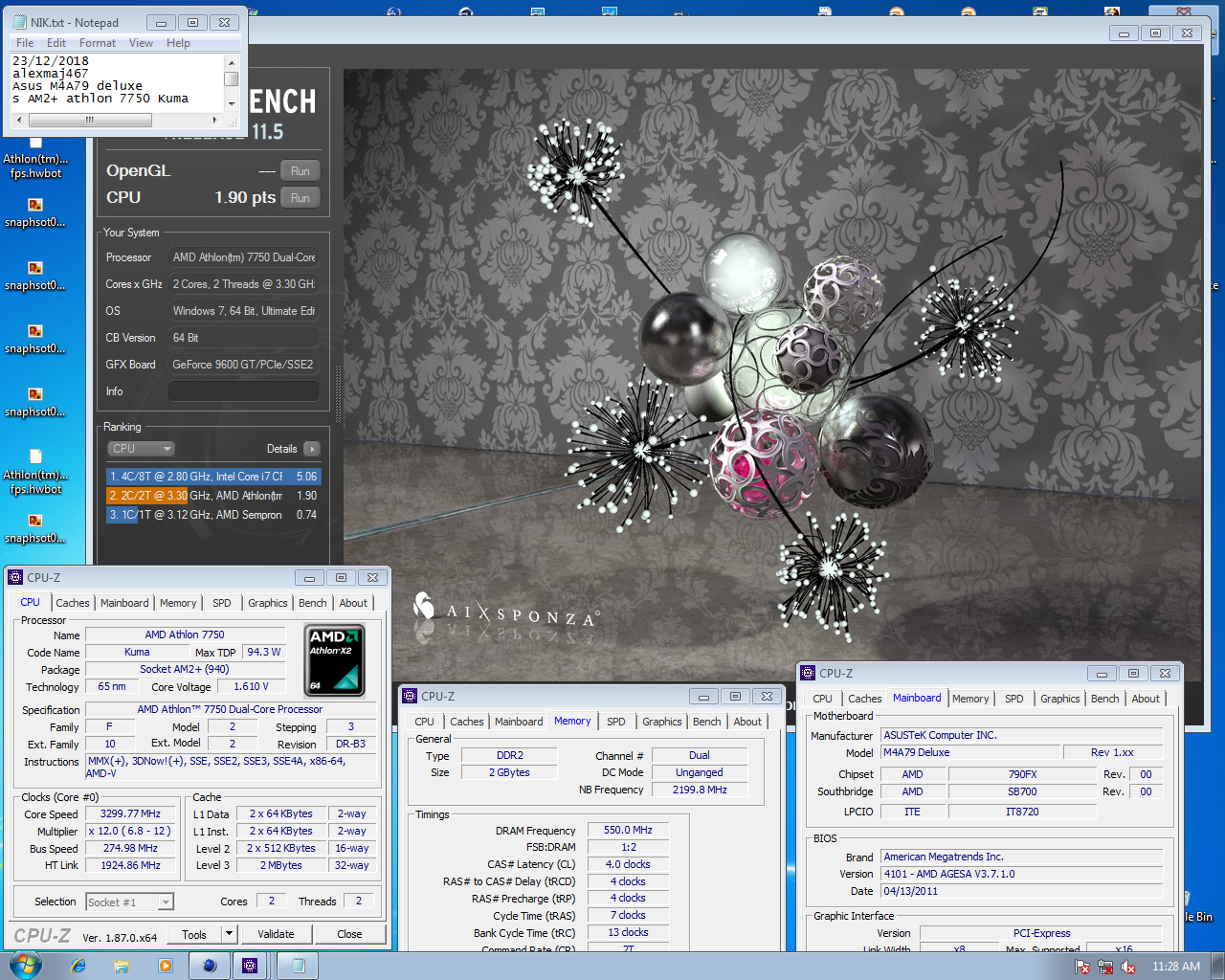Open the CPU ranking type dropdown in Cinebench
This screenshot has height=980, width=1225.
pos(141,449)
